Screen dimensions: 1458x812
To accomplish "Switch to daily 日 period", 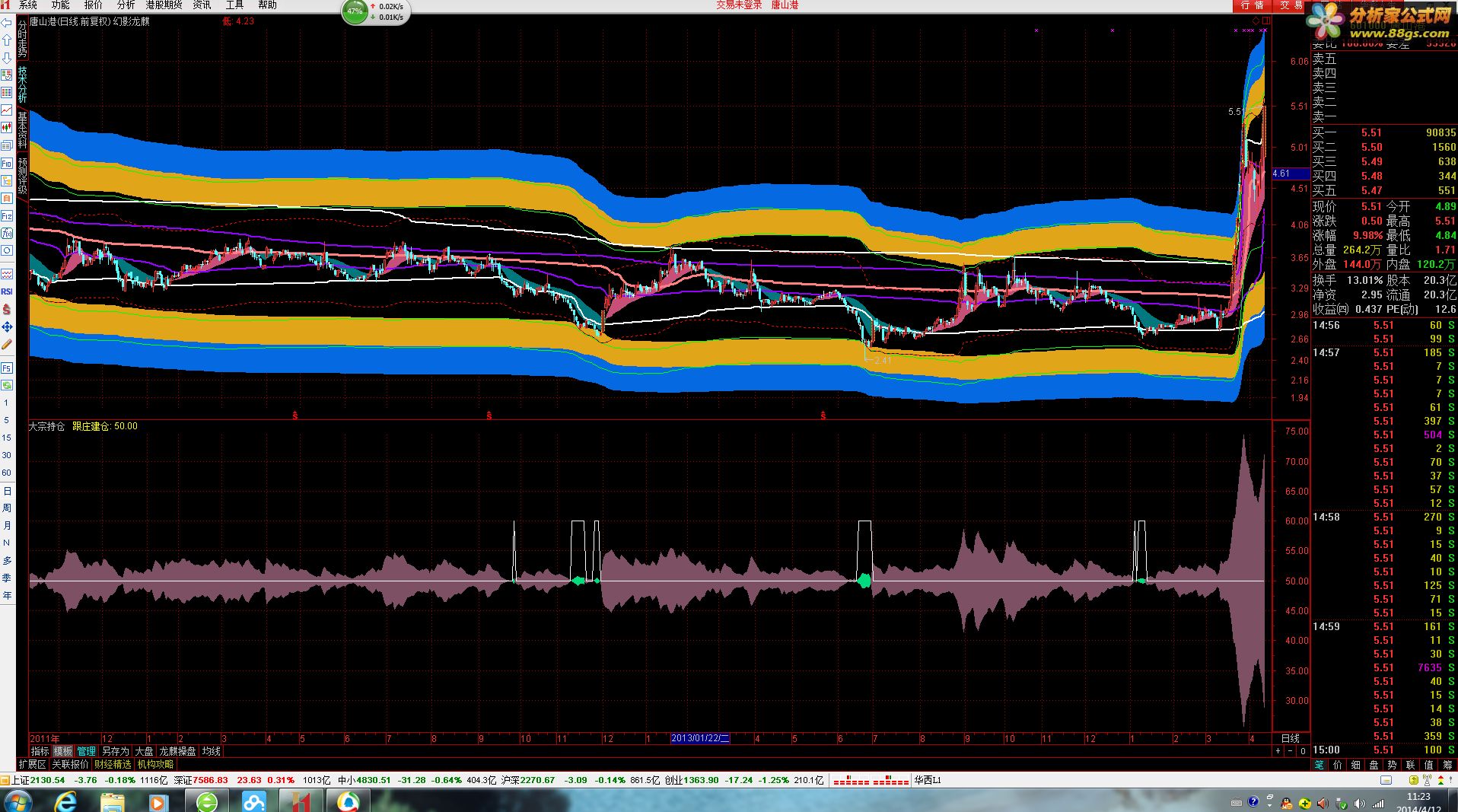I will pyautogui.click(x=7, y=490).
